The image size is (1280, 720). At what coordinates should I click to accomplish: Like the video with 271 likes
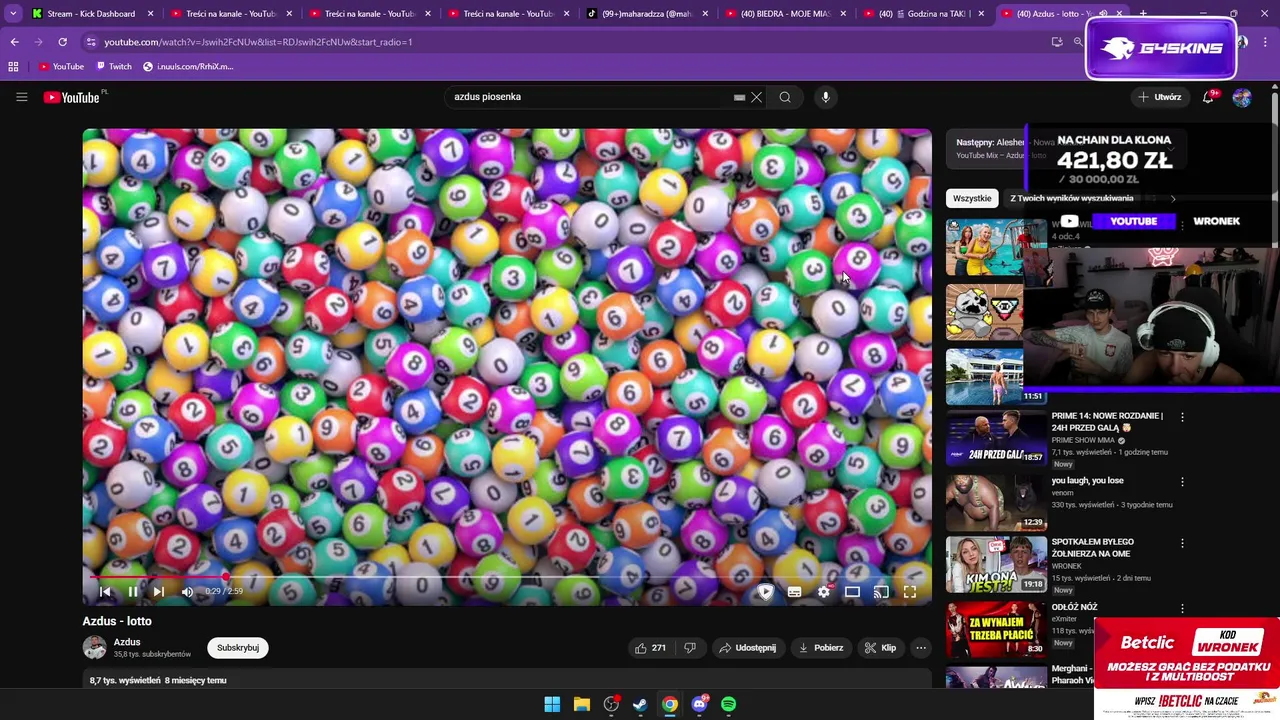click(x=650, y=648)
